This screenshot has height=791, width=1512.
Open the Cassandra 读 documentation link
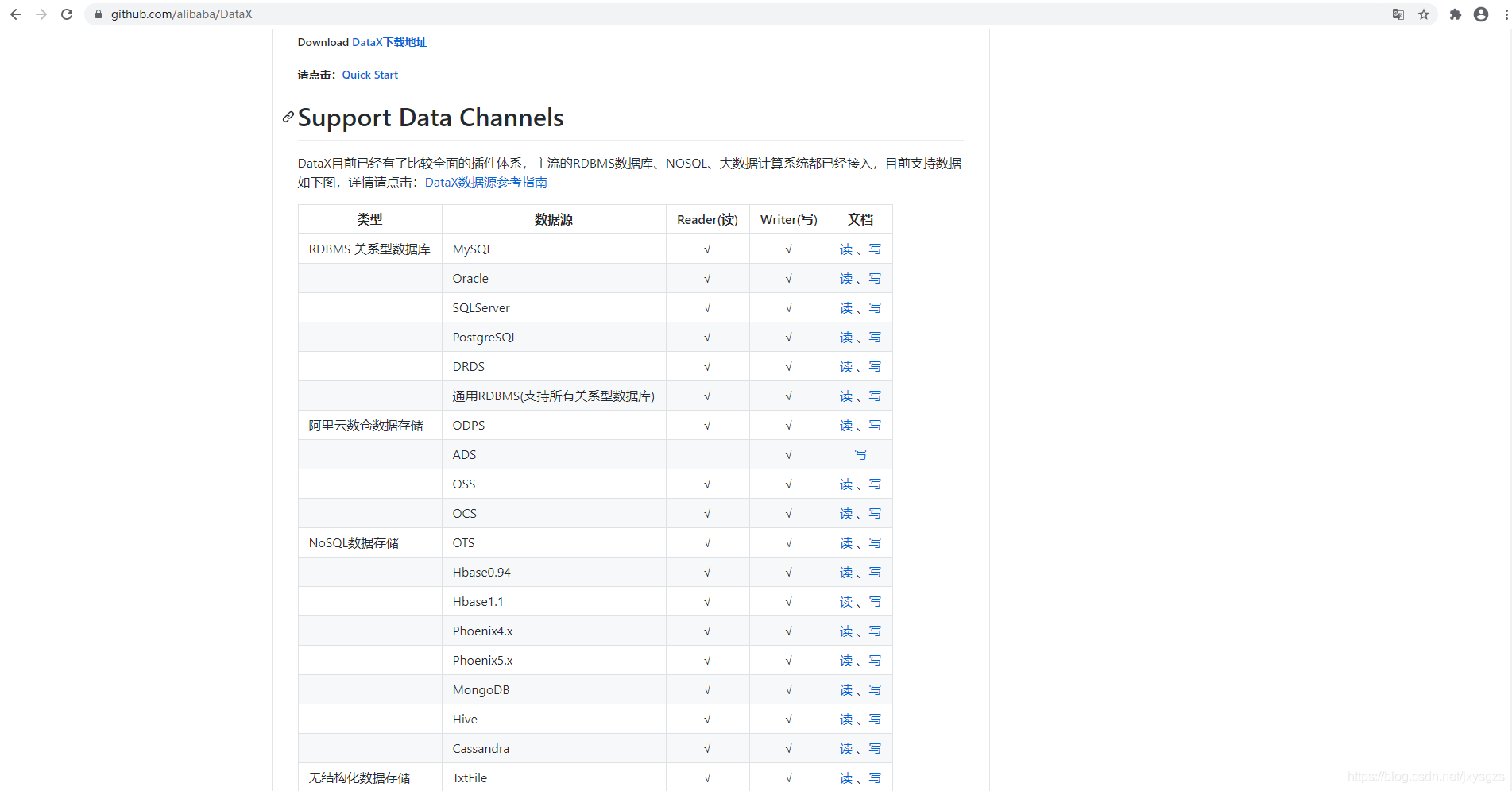846,749
